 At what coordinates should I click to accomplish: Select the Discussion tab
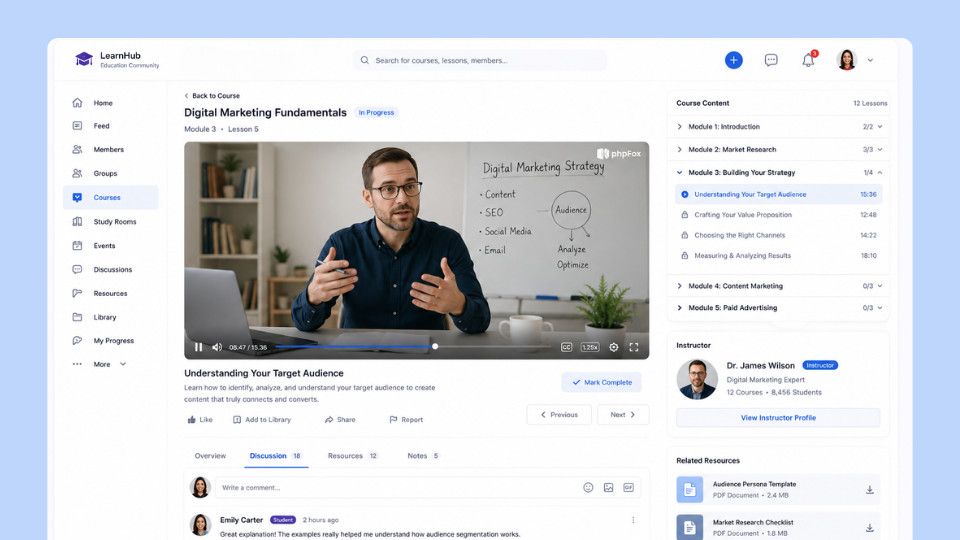click(276, 456)
